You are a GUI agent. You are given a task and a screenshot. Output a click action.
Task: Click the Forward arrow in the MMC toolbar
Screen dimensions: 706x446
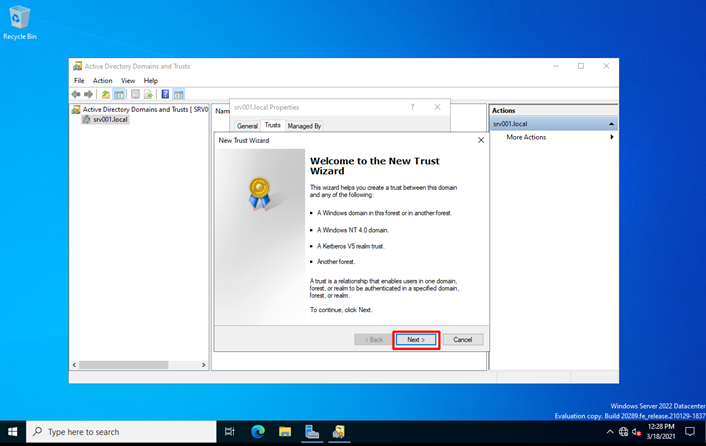click(x=88, y=94)
